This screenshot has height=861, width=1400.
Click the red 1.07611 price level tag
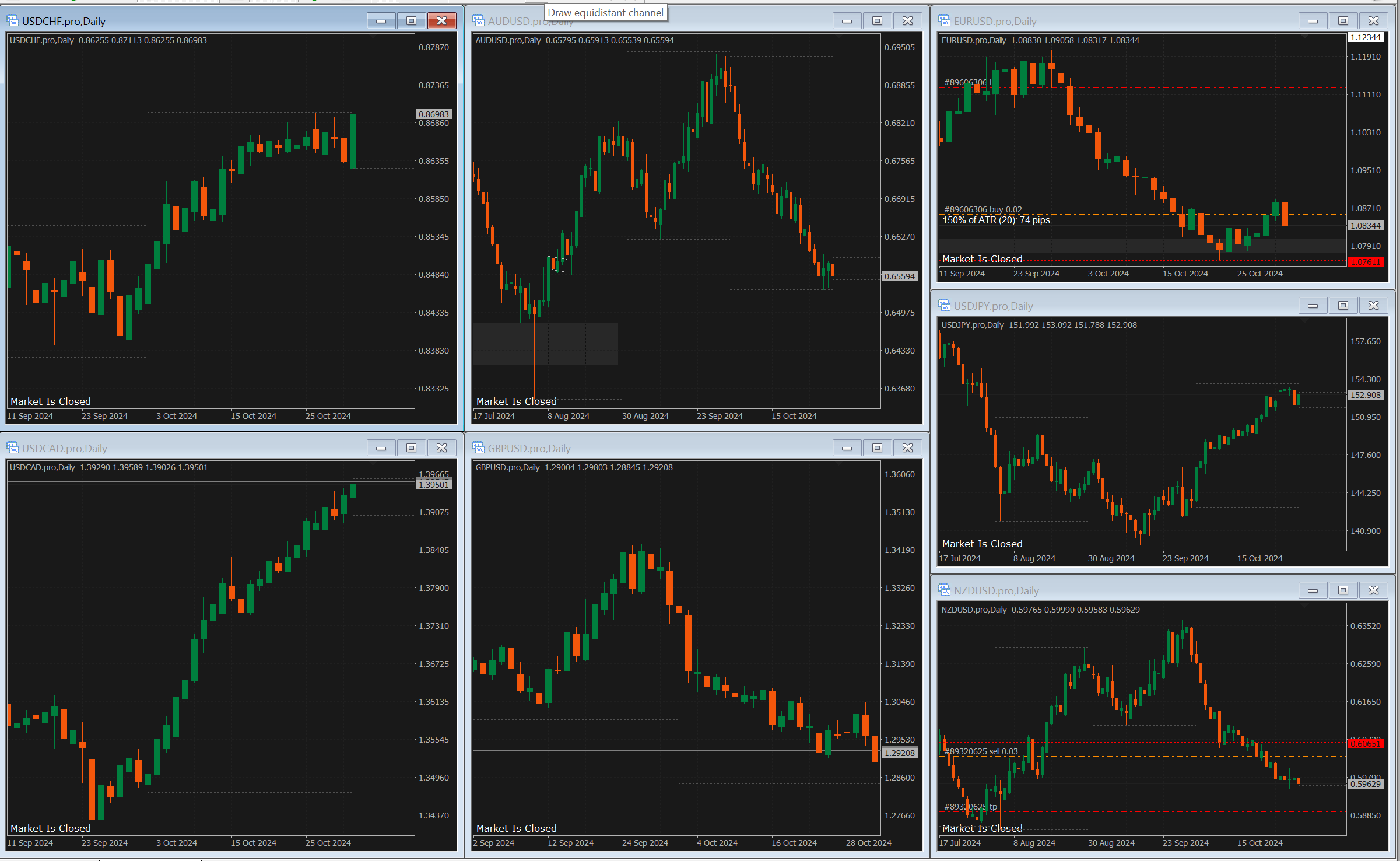(1366, 262)
